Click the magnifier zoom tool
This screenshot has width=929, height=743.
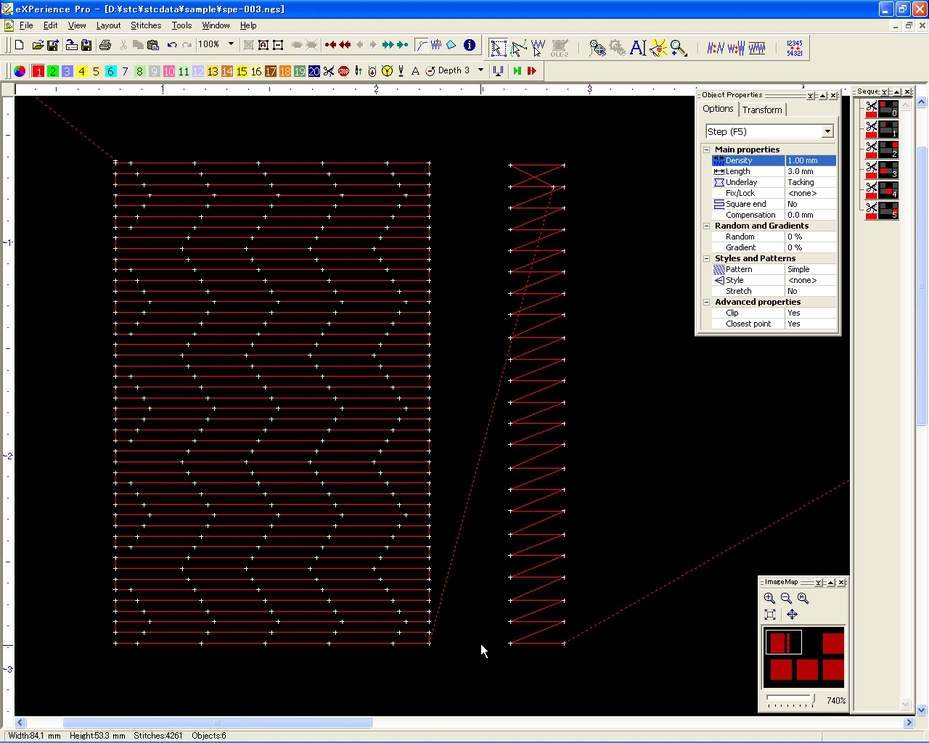tap(679, 48)
